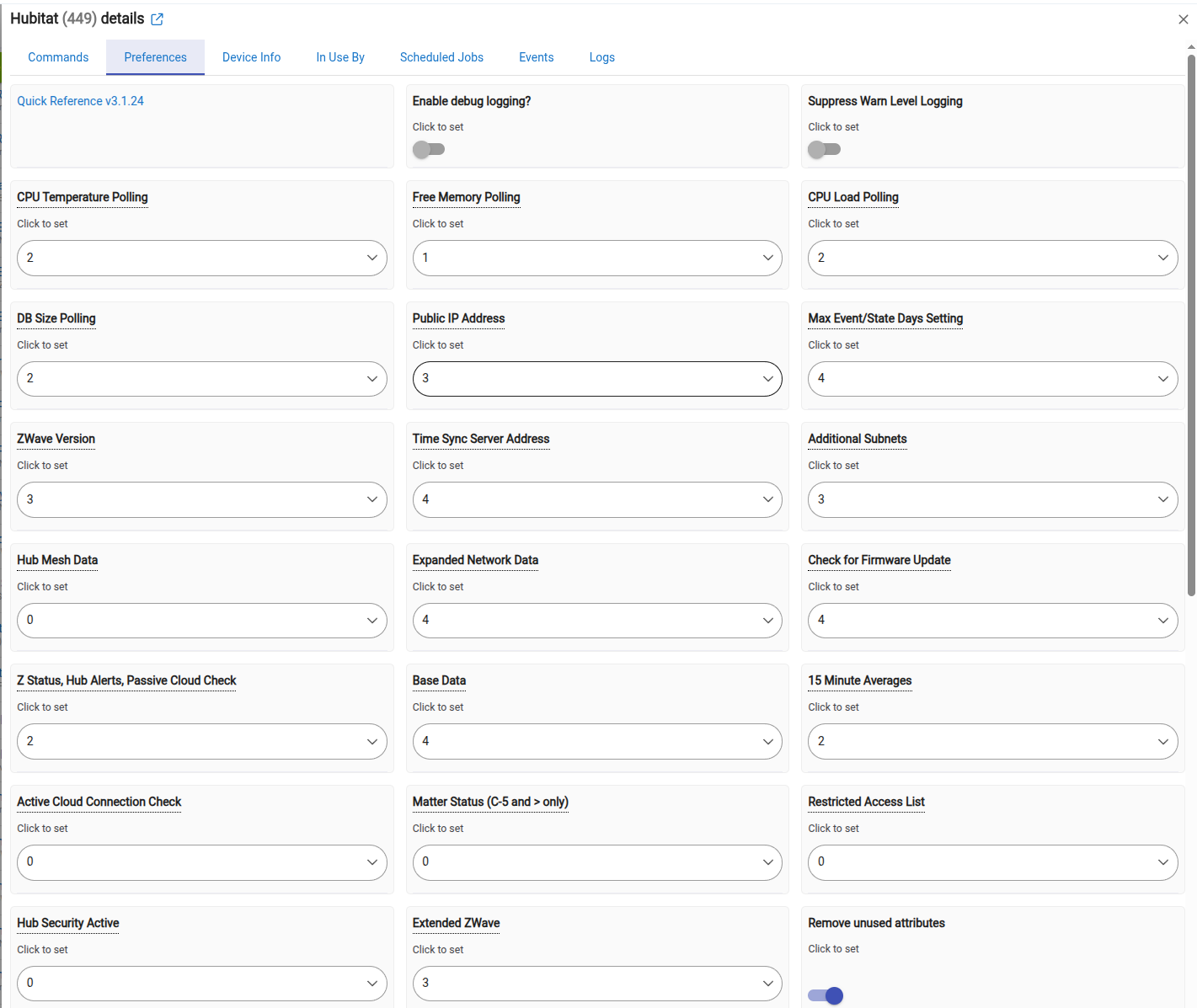Image resolution: width=1197 pixels, height=1008 pixels.
Task: Expand the 15 Minute Averages dropdown
Action: [992, 742]
